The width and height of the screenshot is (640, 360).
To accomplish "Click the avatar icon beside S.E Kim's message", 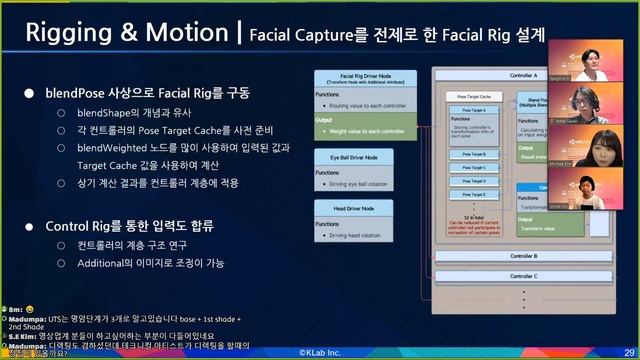I will pyautogui.click(x=4, y=336).
